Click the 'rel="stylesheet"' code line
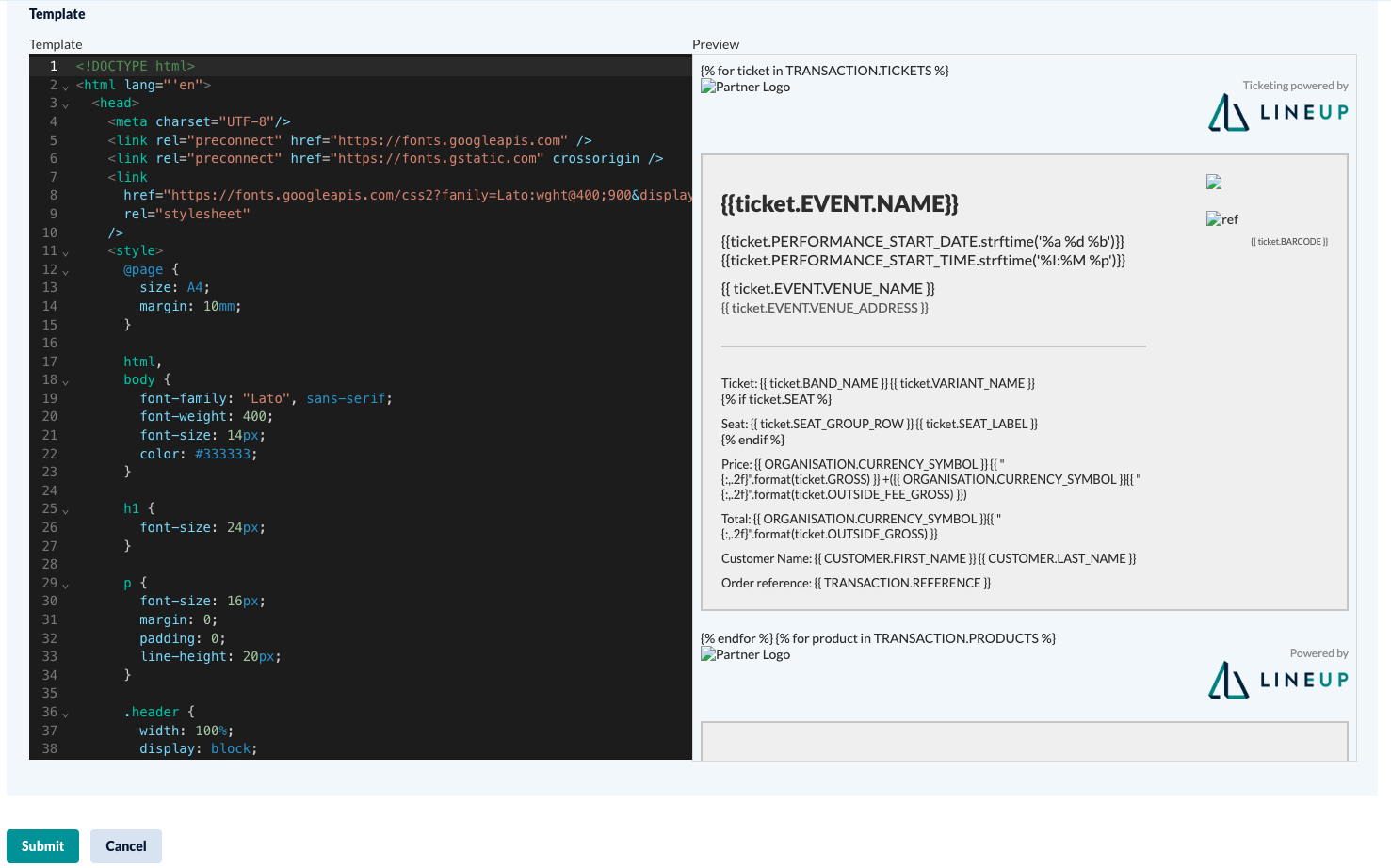The width and height of the screenshot is (1391, 868). tap(186, 214)
